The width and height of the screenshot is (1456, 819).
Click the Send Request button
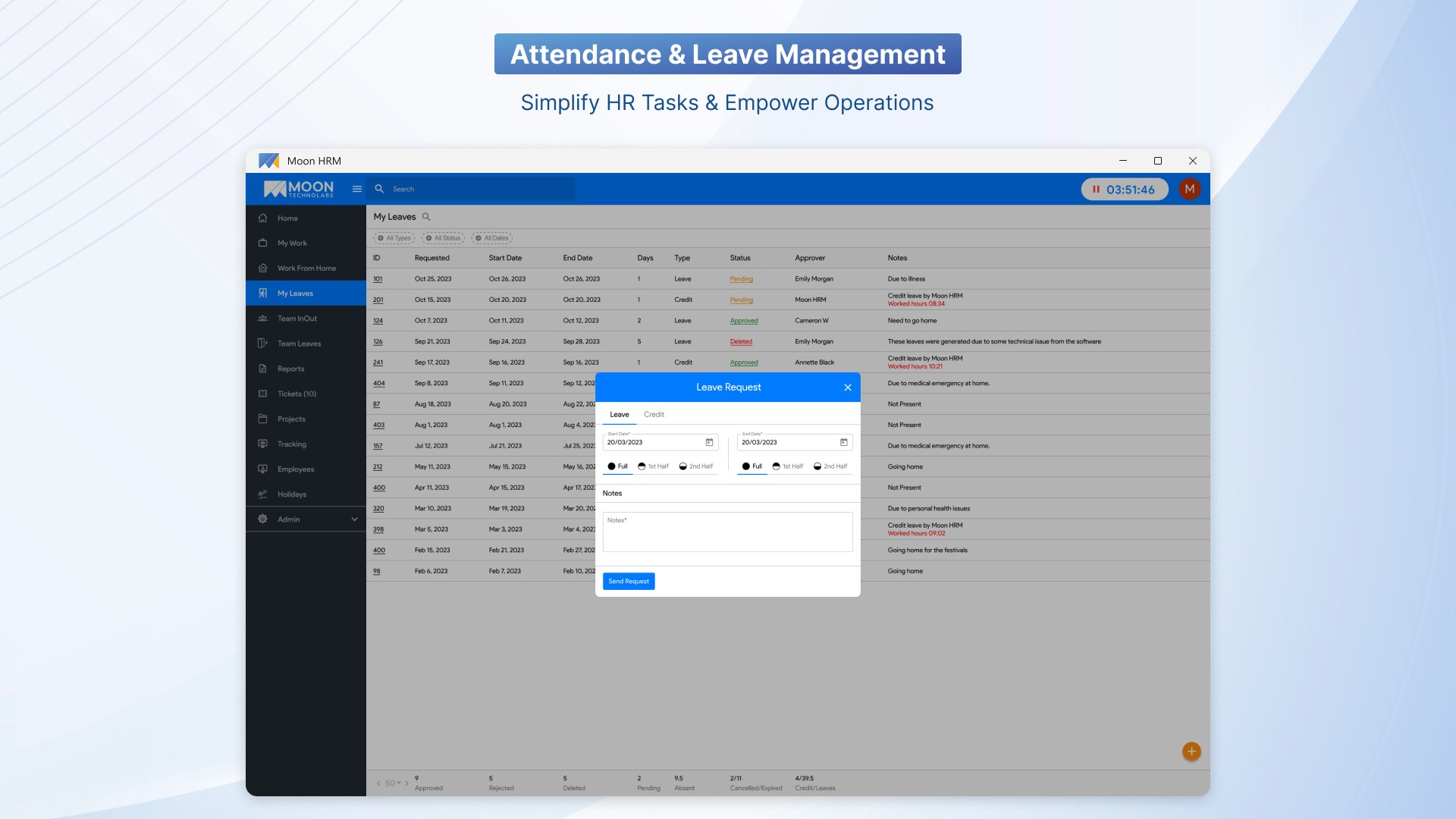pyautogui.click(x=628, y=582)
